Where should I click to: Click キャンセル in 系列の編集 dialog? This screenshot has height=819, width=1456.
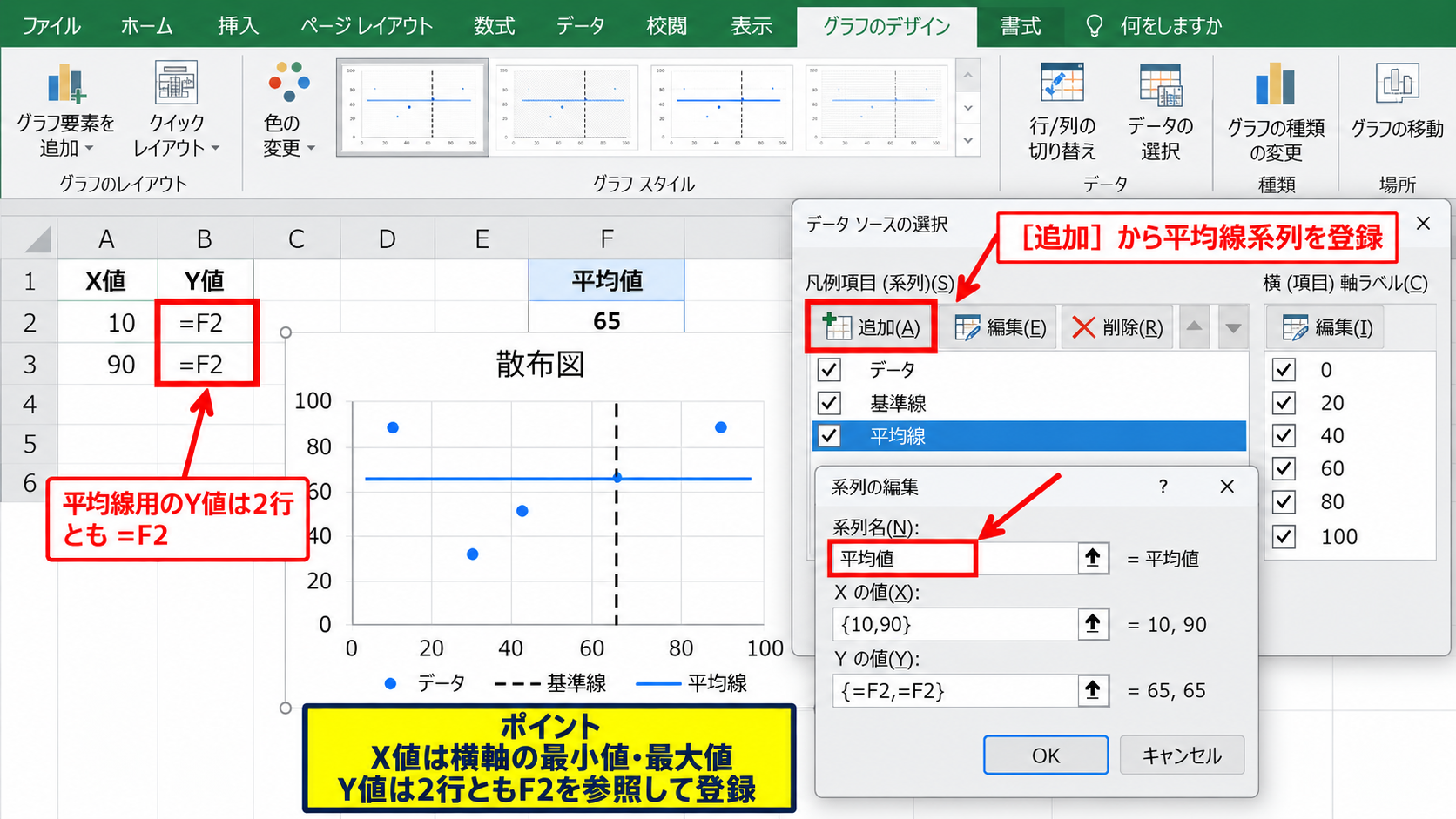coord(1182,755)
